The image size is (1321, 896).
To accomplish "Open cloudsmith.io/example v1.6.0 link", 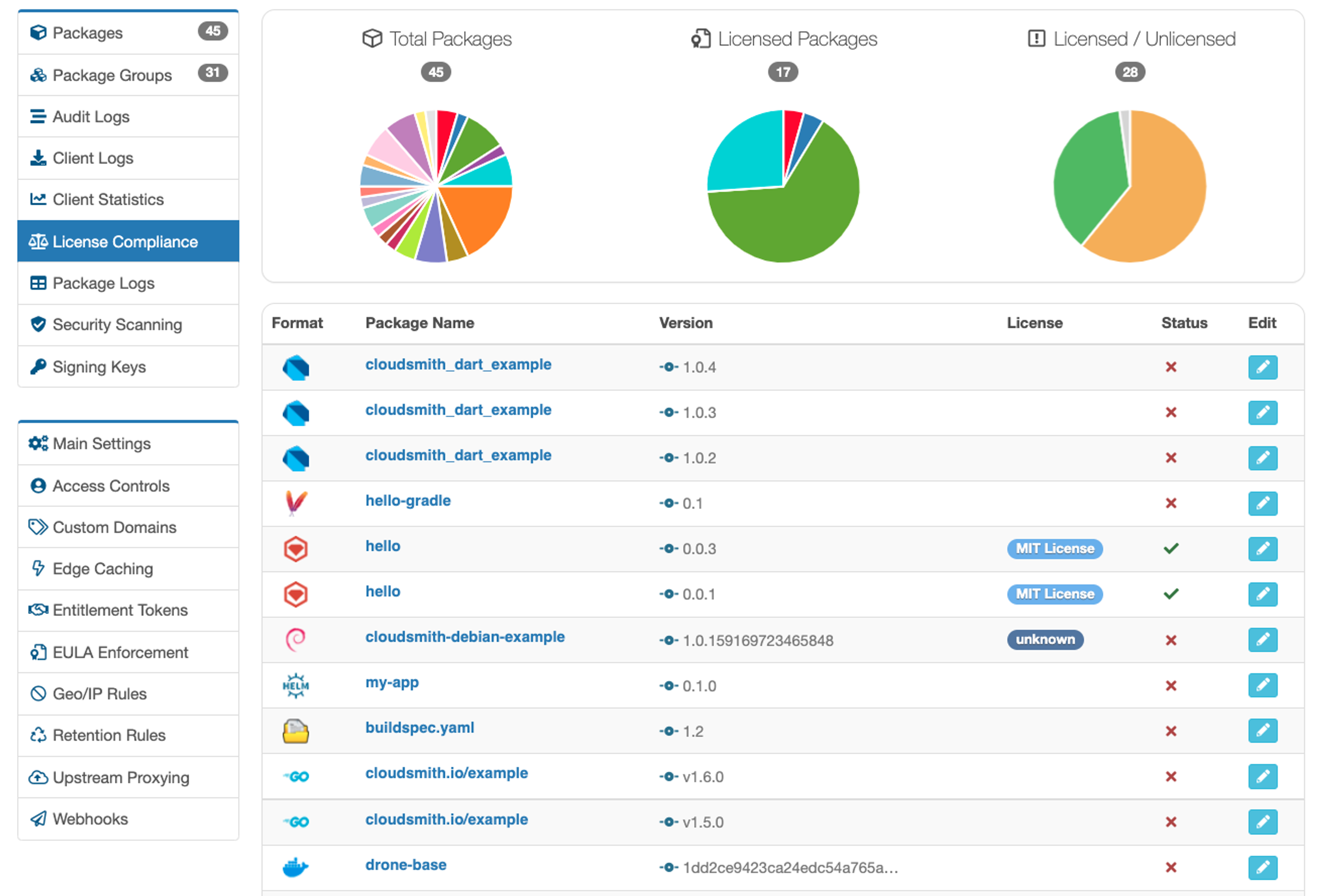I will coord(446,773).
